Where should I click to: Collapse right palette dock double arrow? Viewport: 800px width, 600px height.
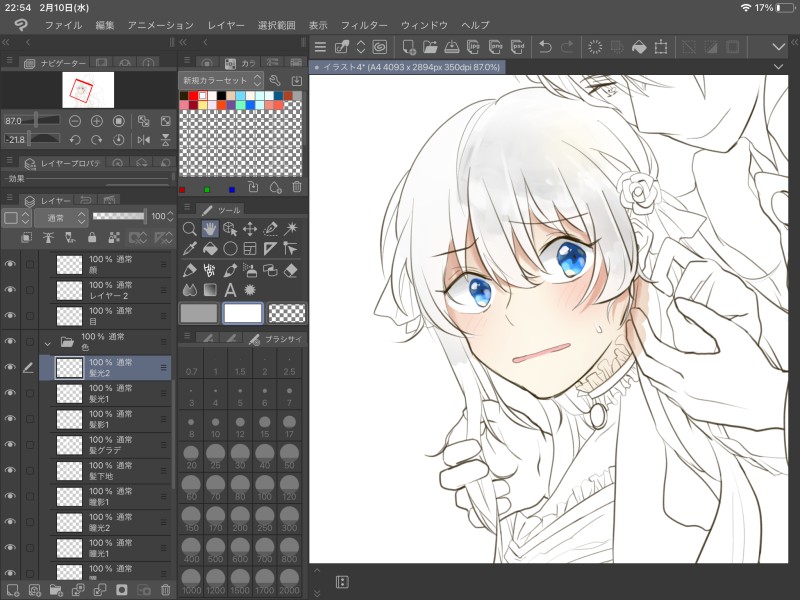tap(794, 42)
